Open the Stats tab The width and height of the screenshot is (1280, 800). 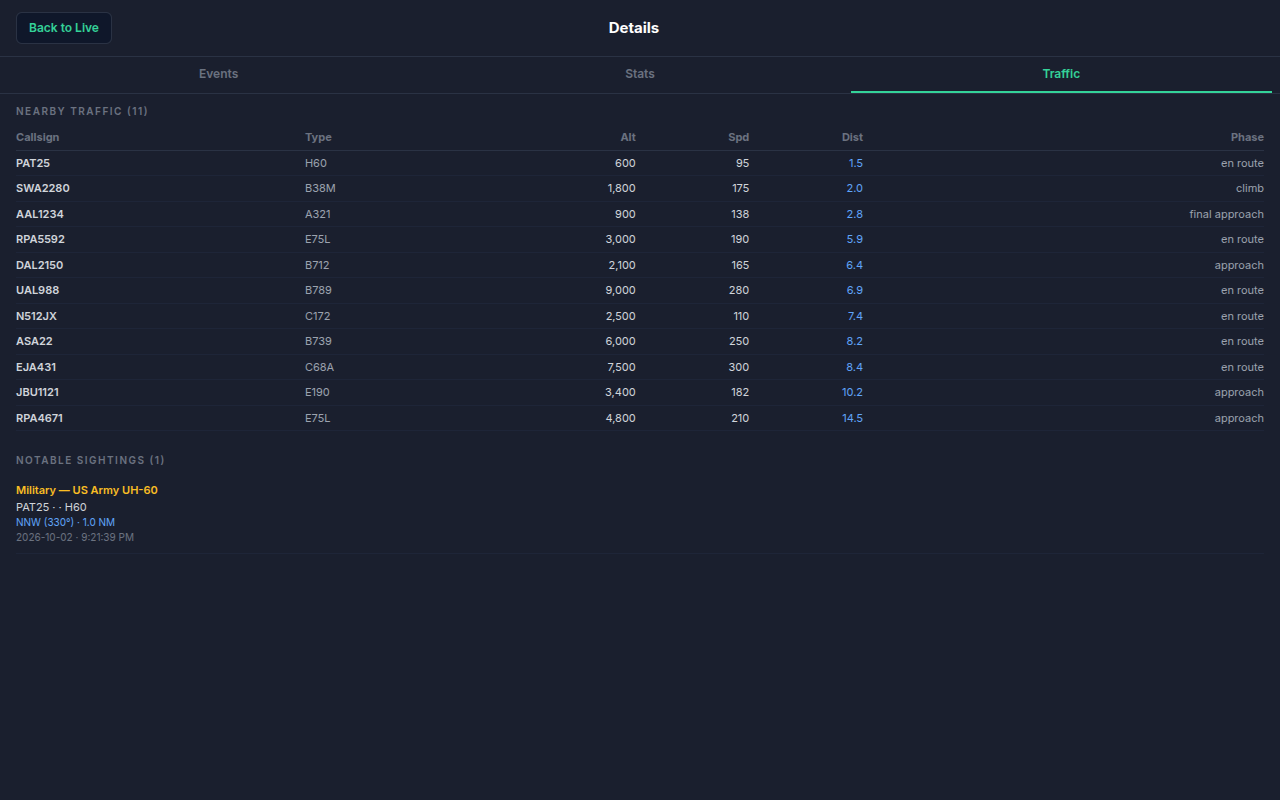(640, 74)
